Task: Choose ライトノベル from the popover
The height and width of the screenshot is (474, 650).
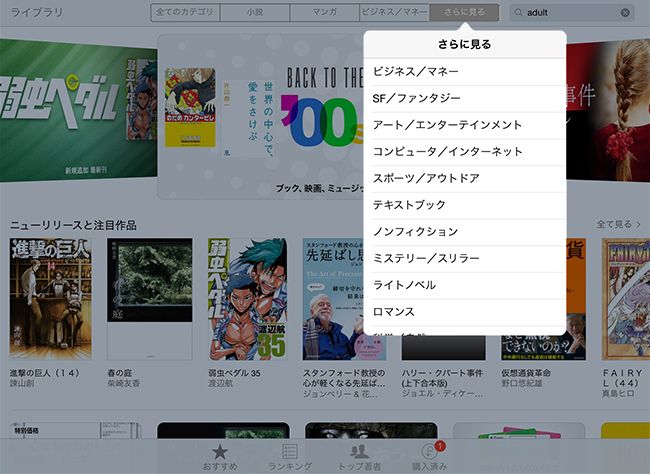Action: [465, 285]
